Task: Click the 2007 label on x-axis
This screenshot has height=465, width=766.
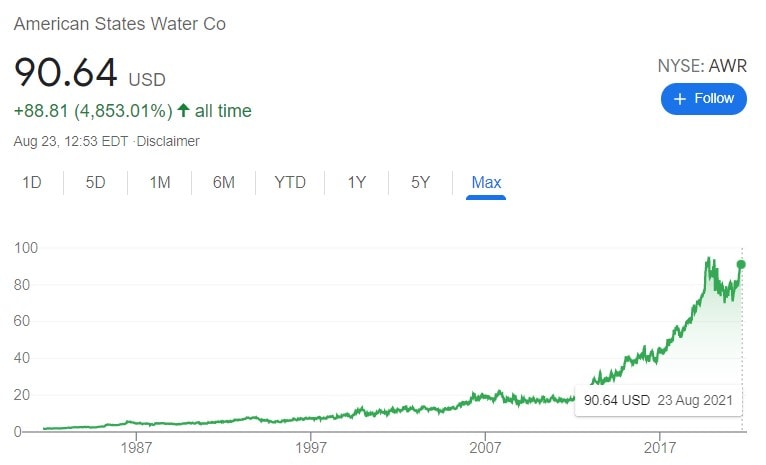Action: coord(485,446)
